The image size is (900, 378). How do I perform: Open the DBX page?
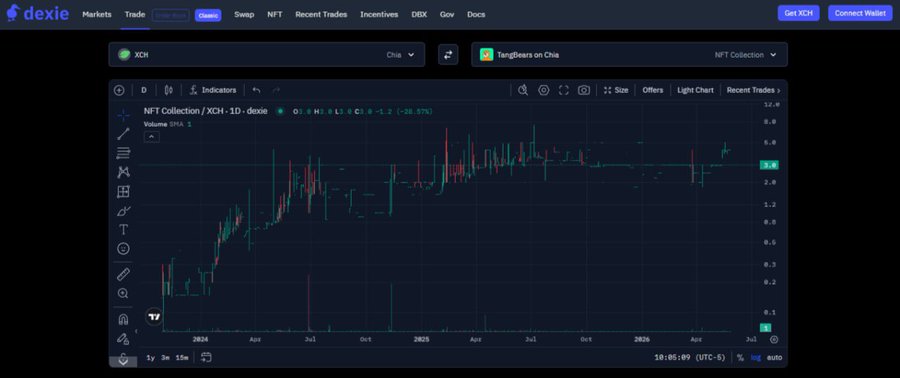pyautogui.click(x=419, y=14)
